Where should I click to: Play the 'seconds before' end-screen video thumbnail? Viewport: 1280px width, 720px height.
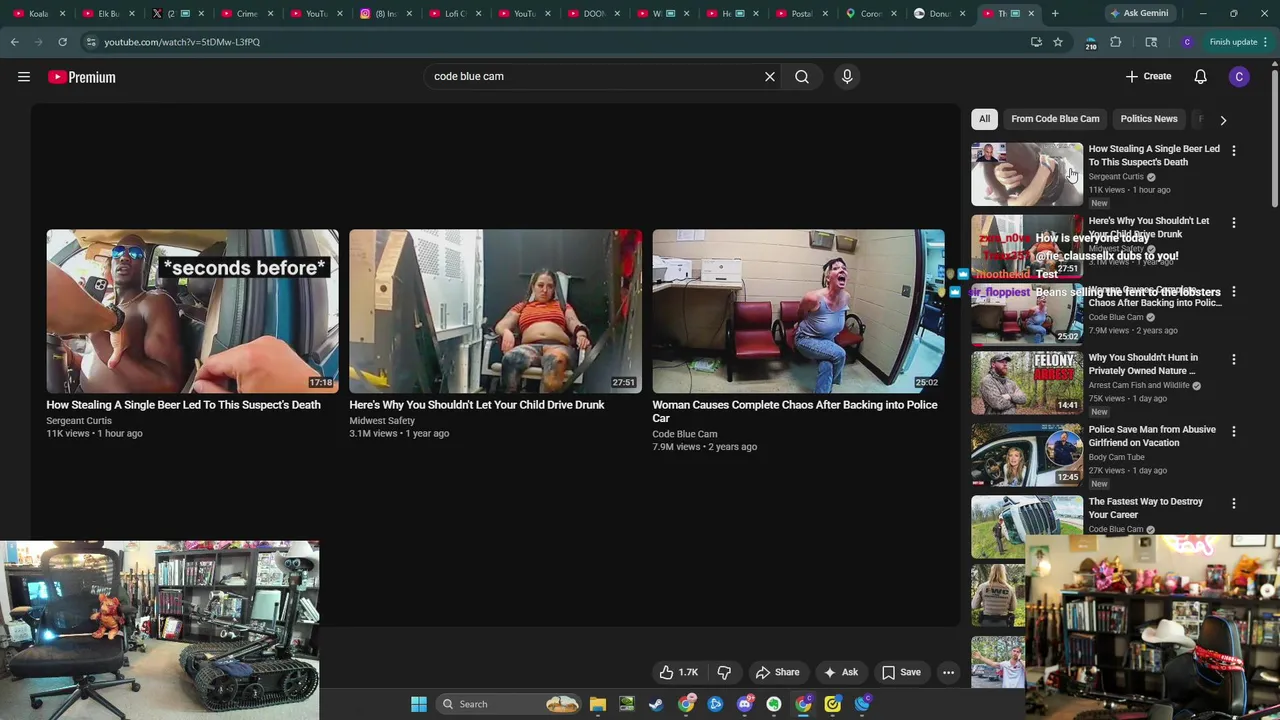[x=192, y=311]
